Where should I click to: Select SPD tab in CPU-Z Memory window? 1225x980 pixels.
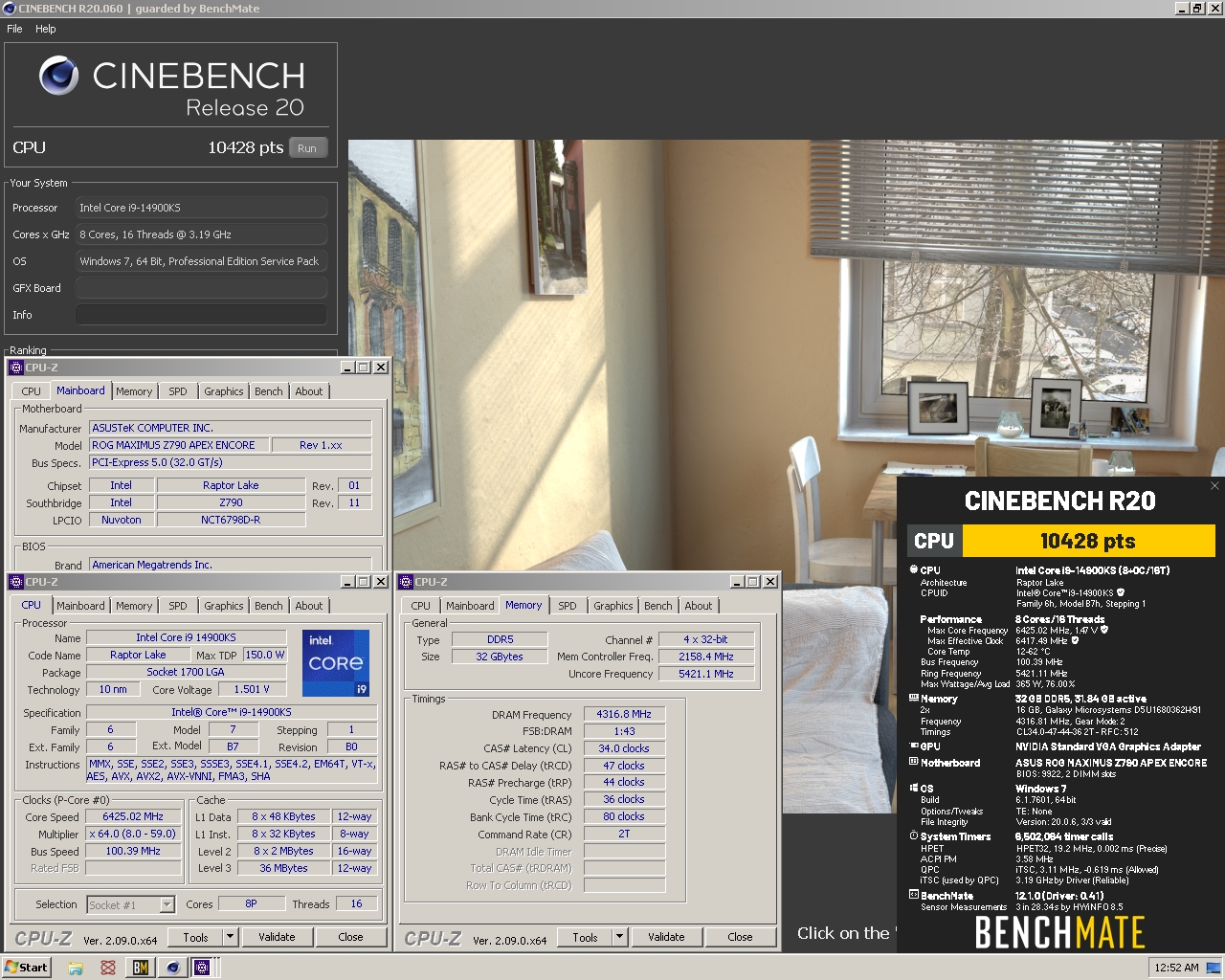568,606
